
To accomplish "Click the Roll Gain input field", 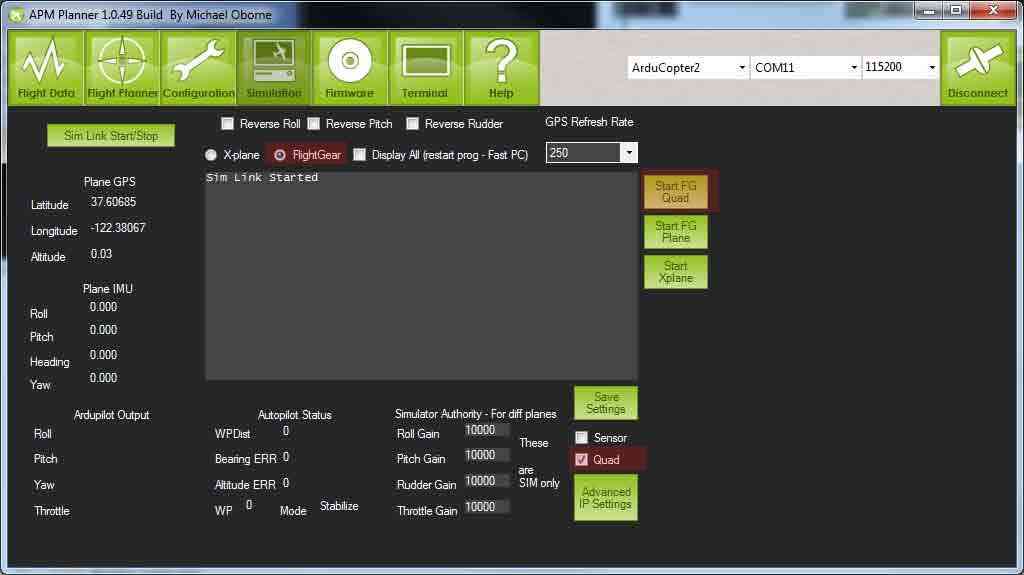I will click(x=487, y=430).
